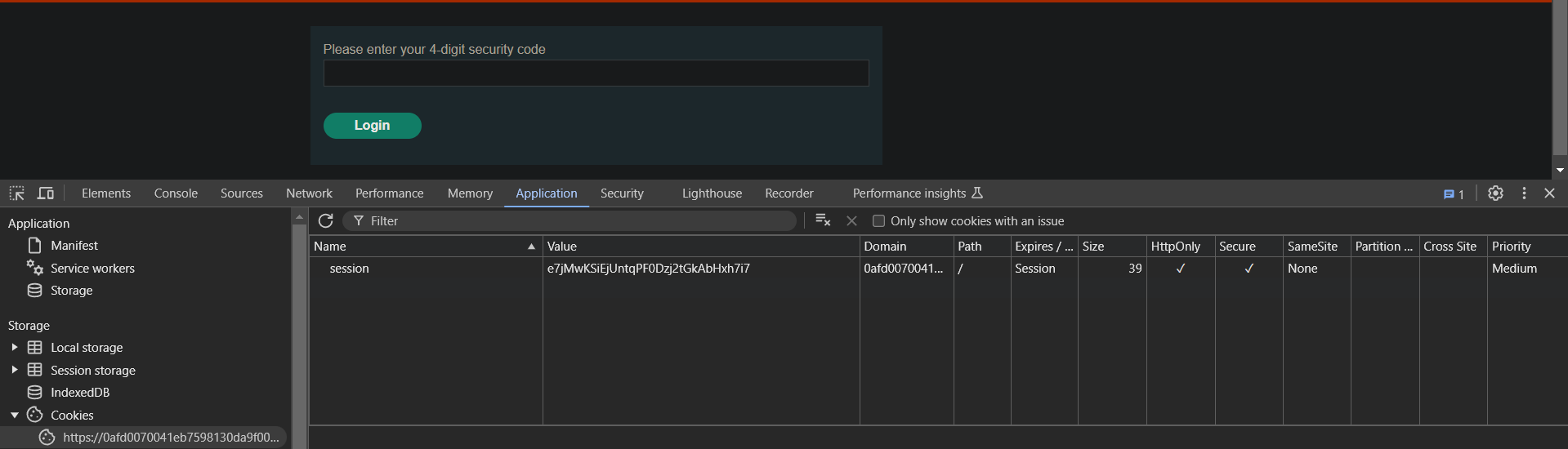
Task: Click the clear all cookies icon
Action: tap(823, 220)
